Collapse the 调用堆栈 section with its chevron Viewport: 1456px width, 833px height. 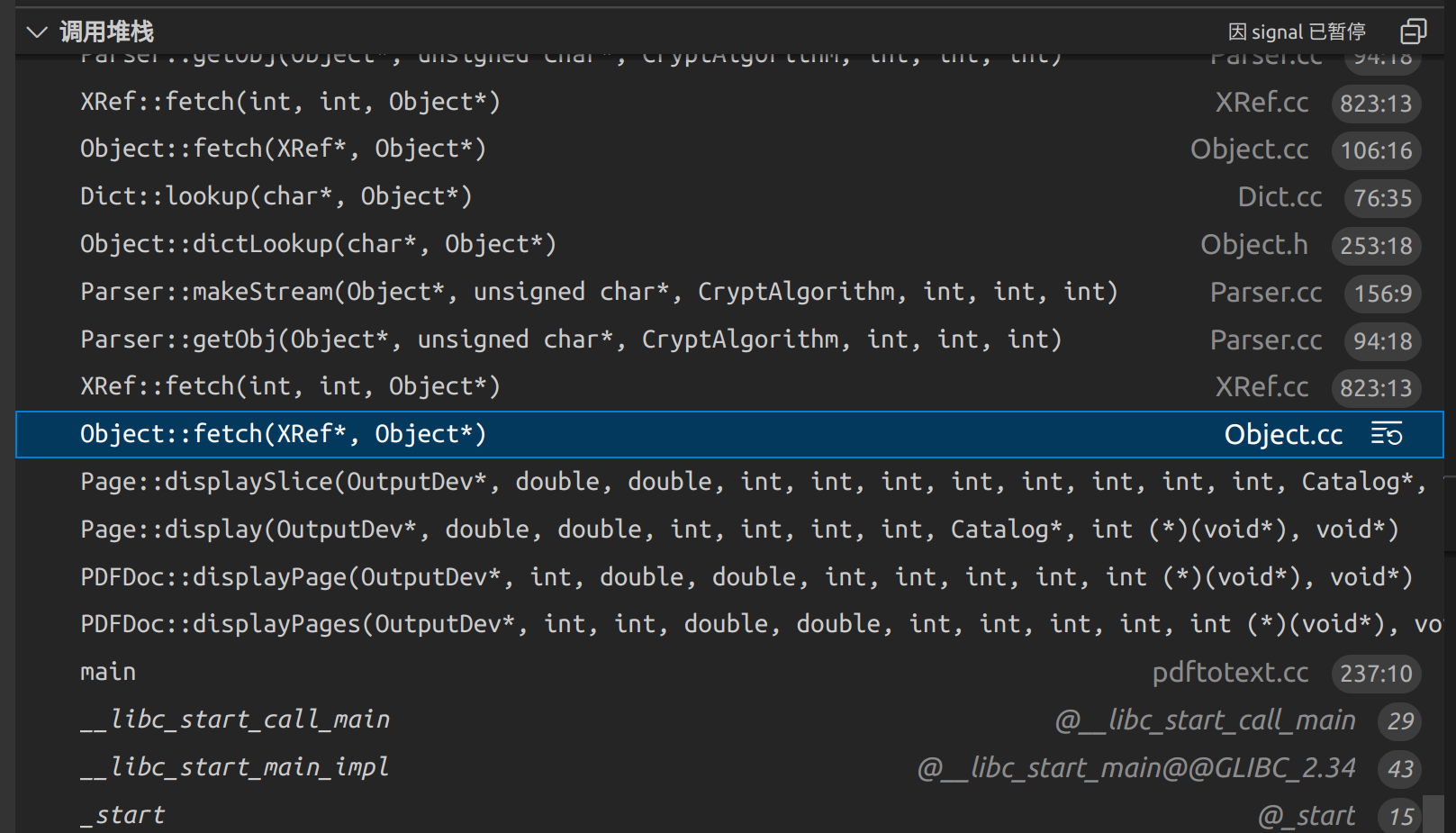pos(36,31)
